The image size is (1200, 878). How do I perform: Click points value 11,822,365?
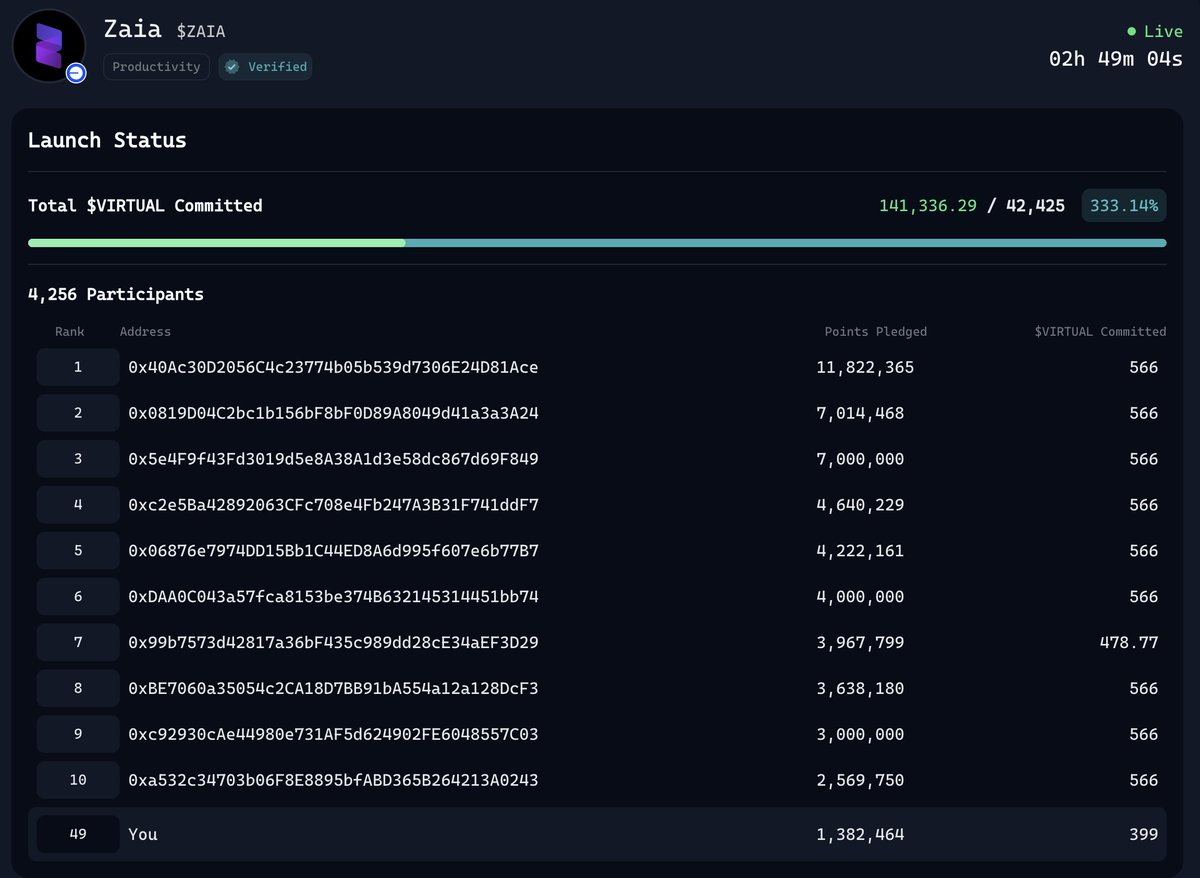[x=865, y=368]
